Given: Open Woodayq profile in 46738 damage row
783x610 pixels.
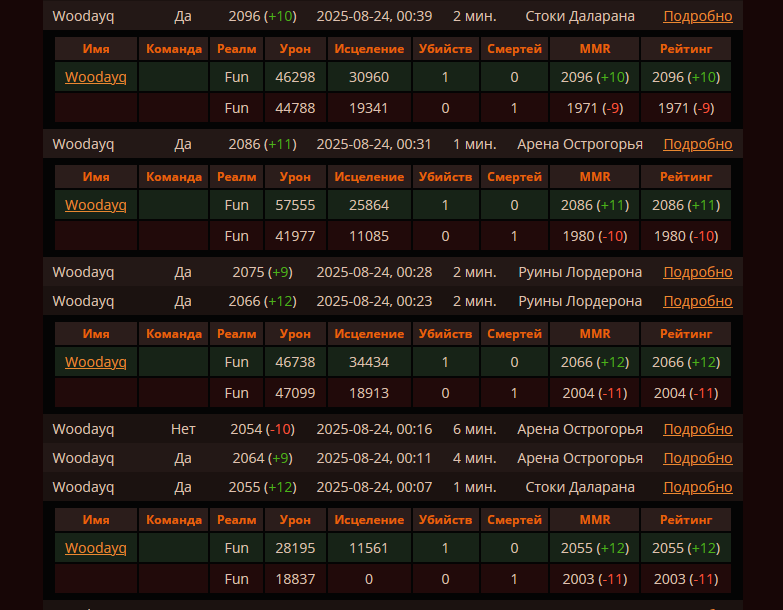Looking at the screenshot, I should click(x=95, y=362).
